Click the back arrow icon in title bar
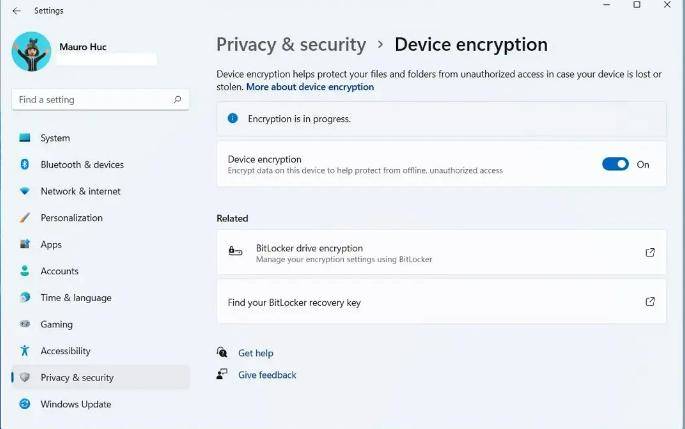685x429 pixels. pyautogui.click(x=16, y=11)
